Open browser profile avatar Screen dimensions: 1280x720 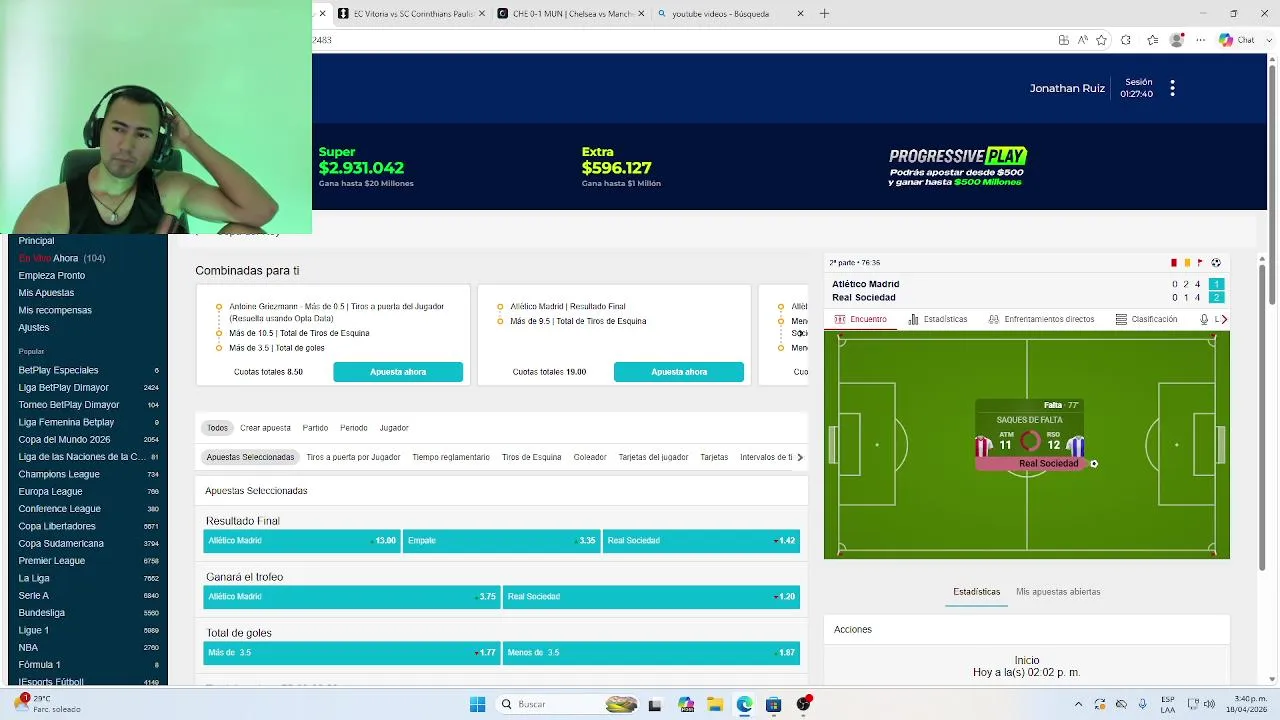pyautogui.click(x=1177, y=40)
